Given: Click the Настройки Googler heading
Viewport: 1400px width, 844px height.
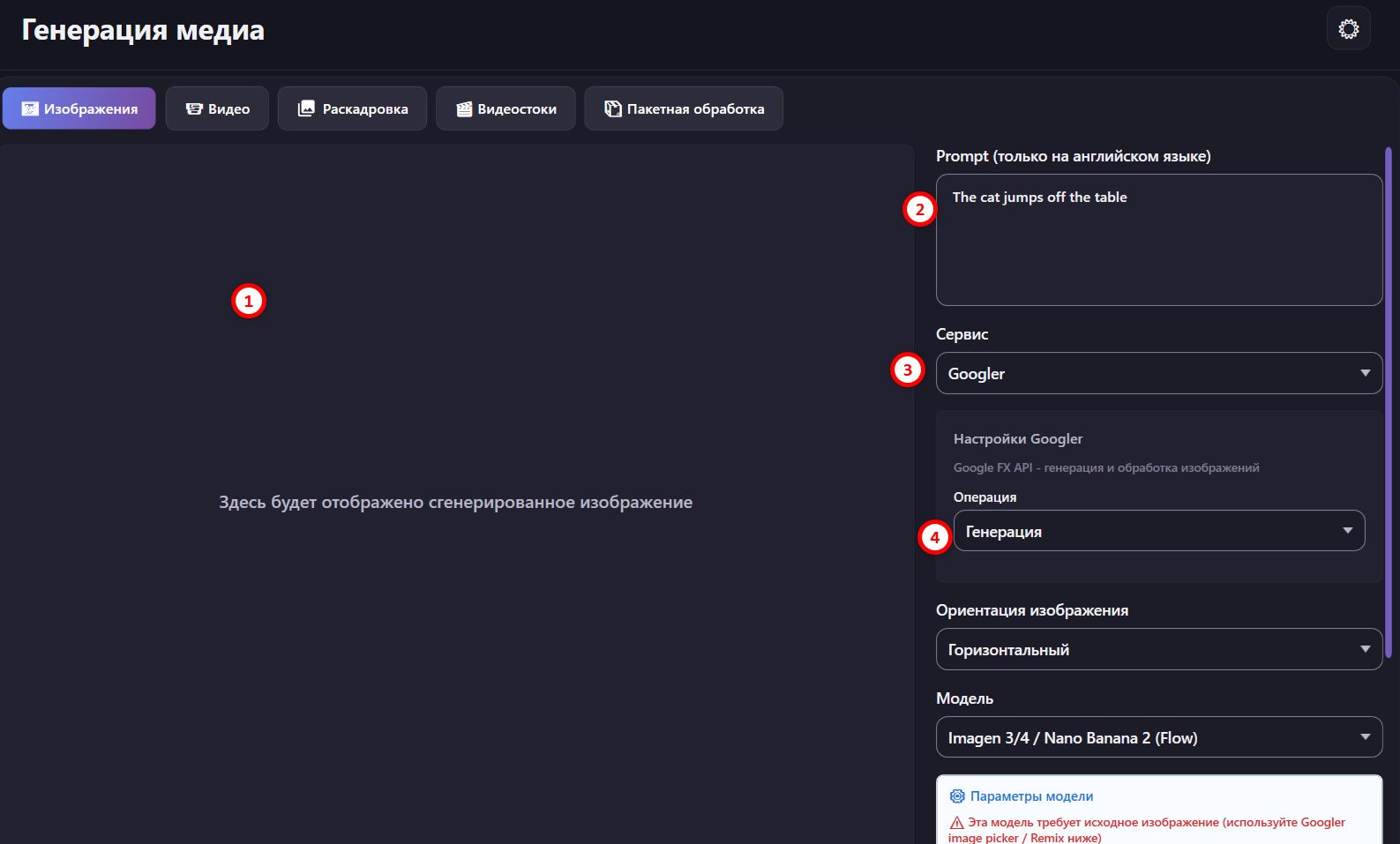Looking at the screenshot, I should pos(1018,438).
